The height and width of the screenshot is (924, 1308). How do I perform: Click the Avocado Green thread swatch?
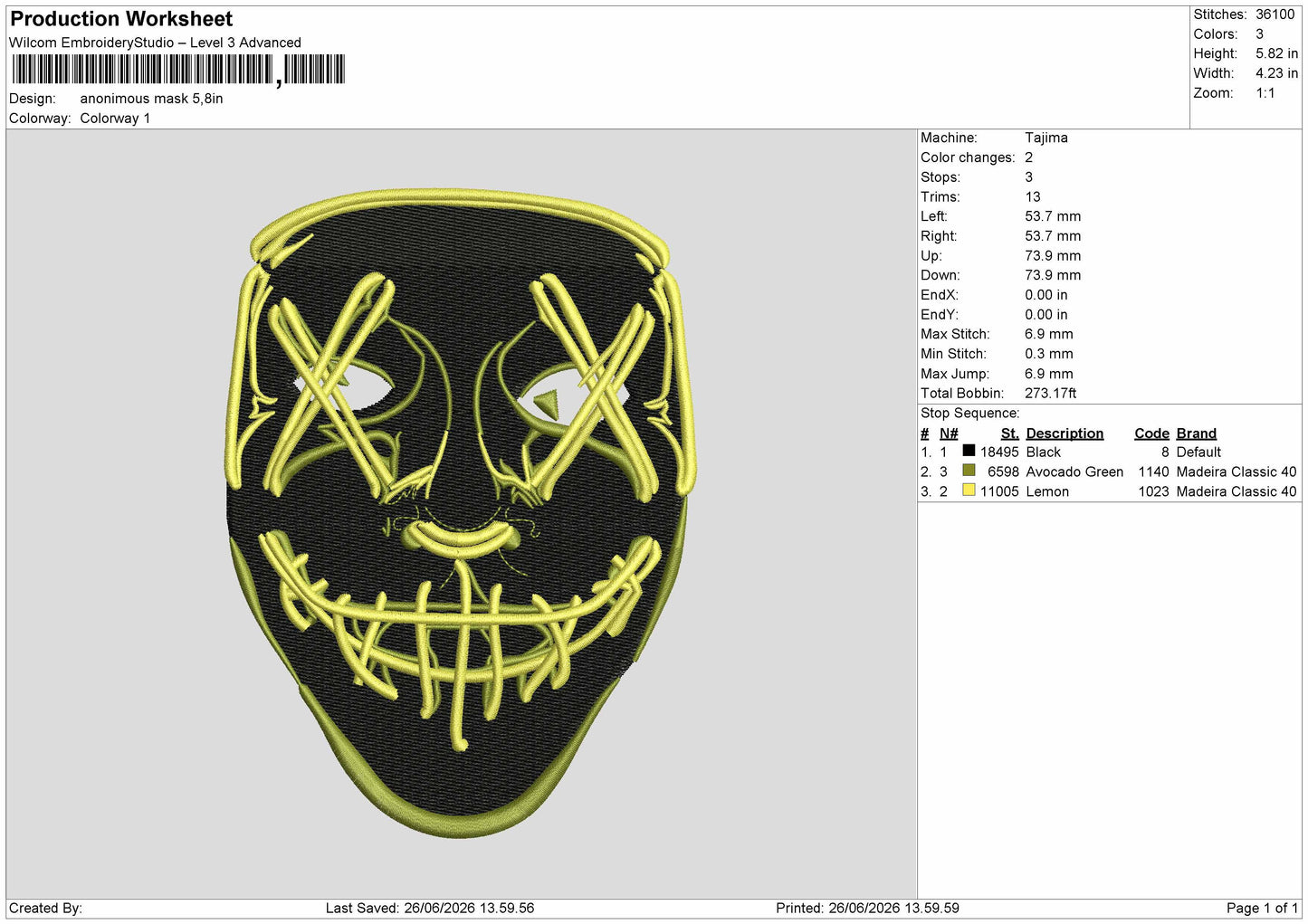969,471
